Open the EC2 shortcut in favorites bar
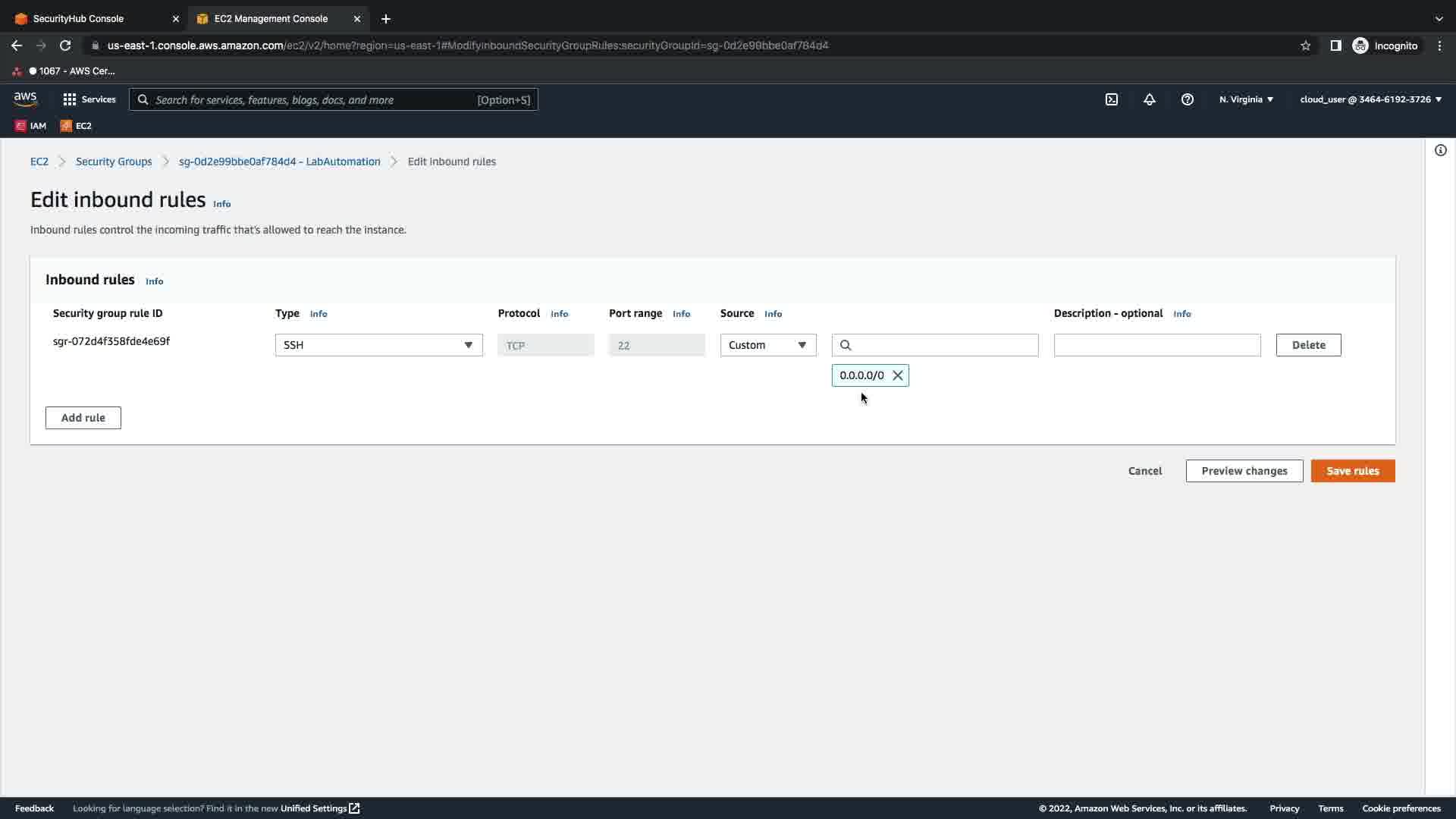Viewport: 1456px width, 819px height. (76, 126)
